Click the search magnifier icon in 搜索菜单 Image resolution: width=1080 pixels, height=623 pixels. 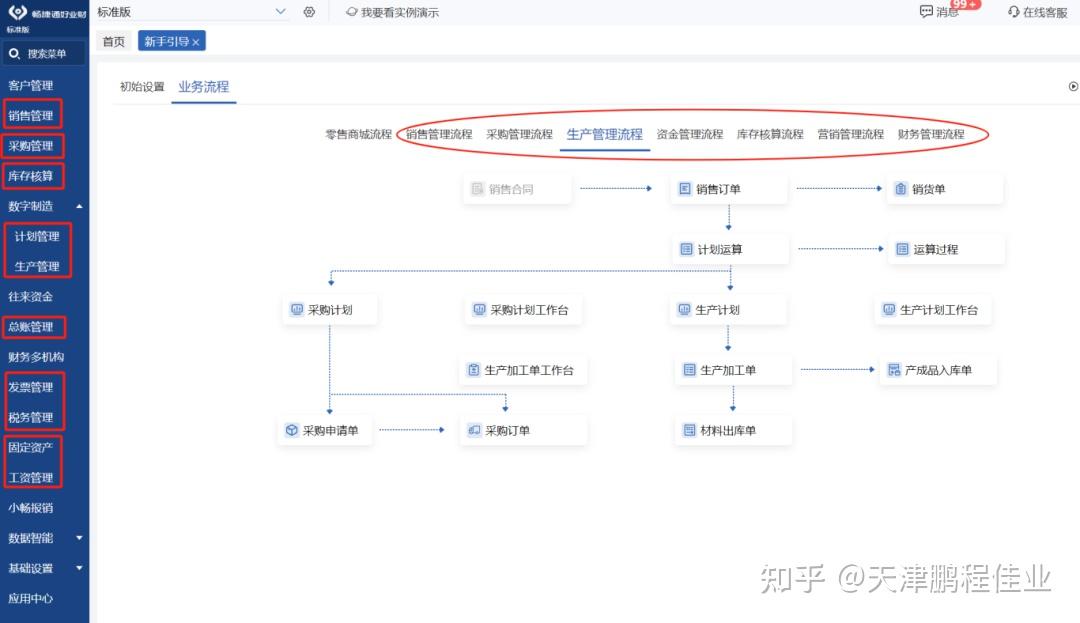14,53
